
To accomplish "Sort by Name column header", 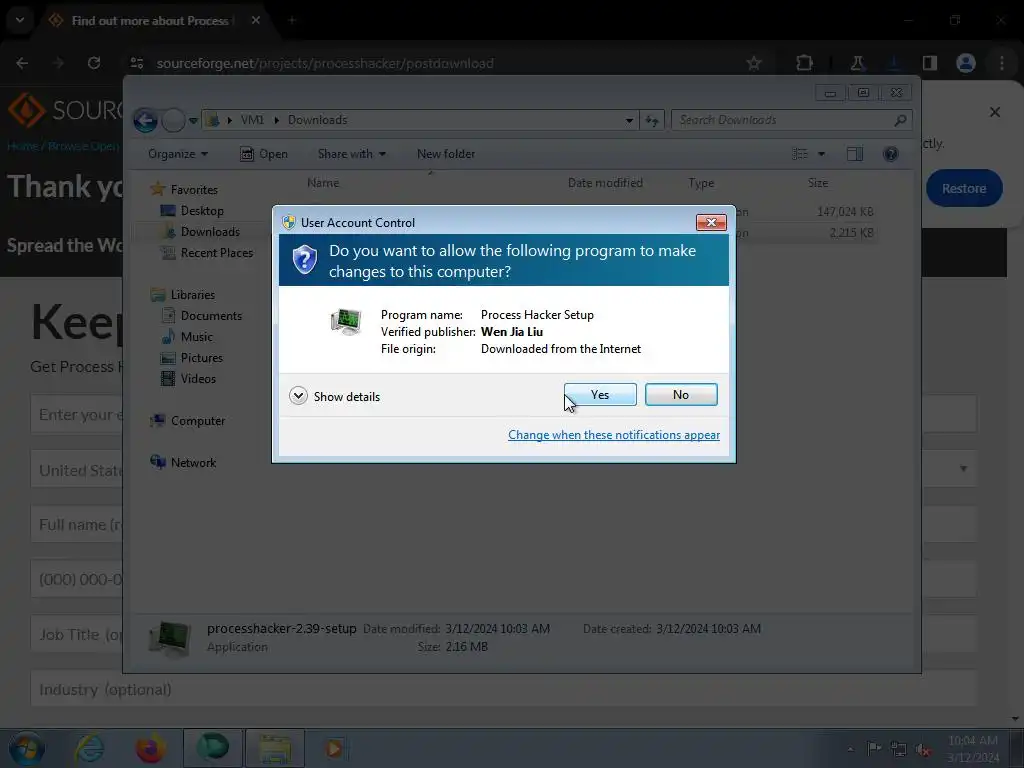I will click(323, 183).
